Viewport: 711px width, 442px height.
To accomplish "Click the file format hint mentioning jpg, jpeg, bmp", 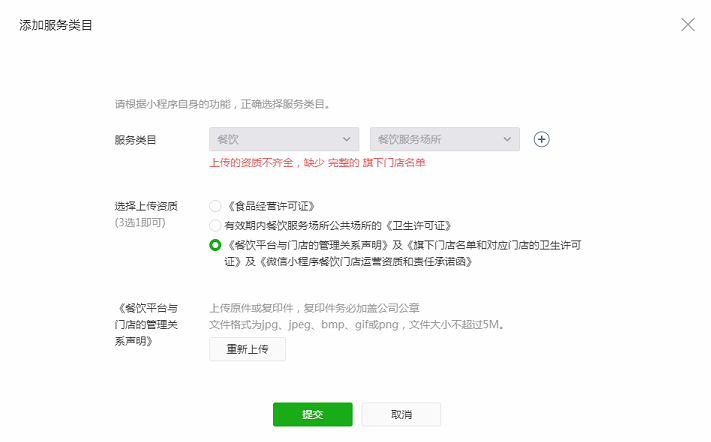I will [x=357, y=325].
